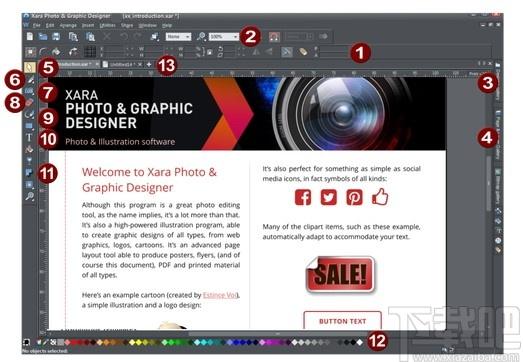Add a new document tab with plus
The width and height of the screenshot is (523, 362).
(x=149, y=64)
